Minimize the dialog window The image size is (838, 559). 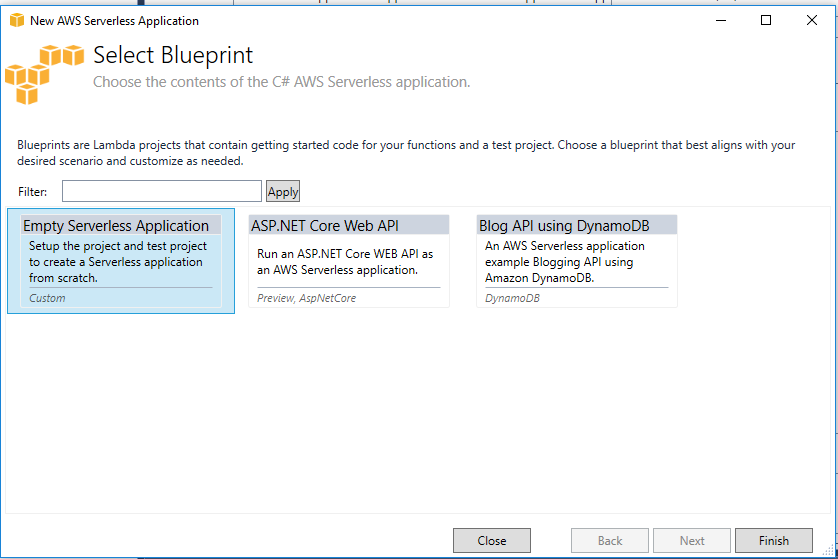(721, 20)
